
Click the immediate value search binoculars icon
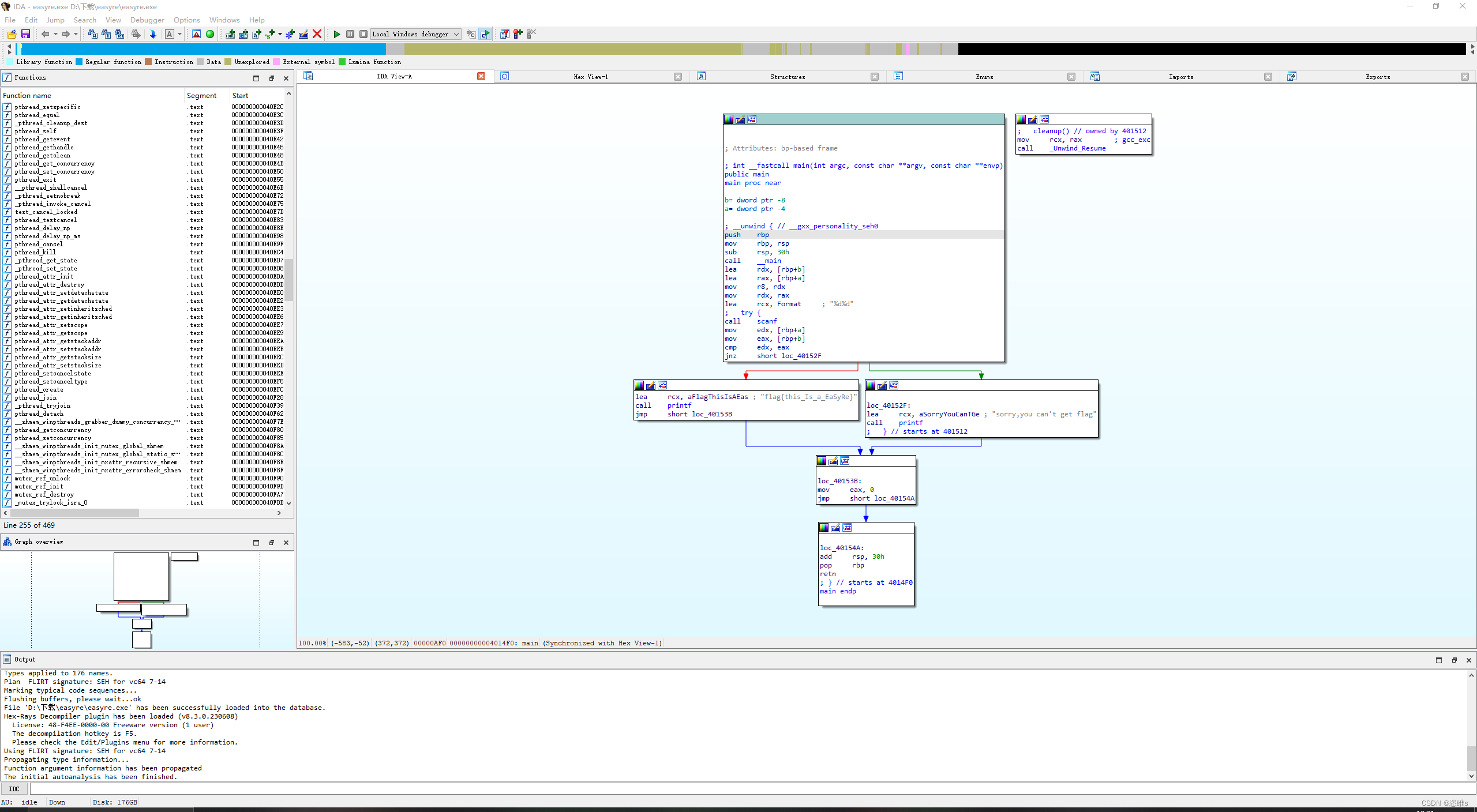click(92, 34)
